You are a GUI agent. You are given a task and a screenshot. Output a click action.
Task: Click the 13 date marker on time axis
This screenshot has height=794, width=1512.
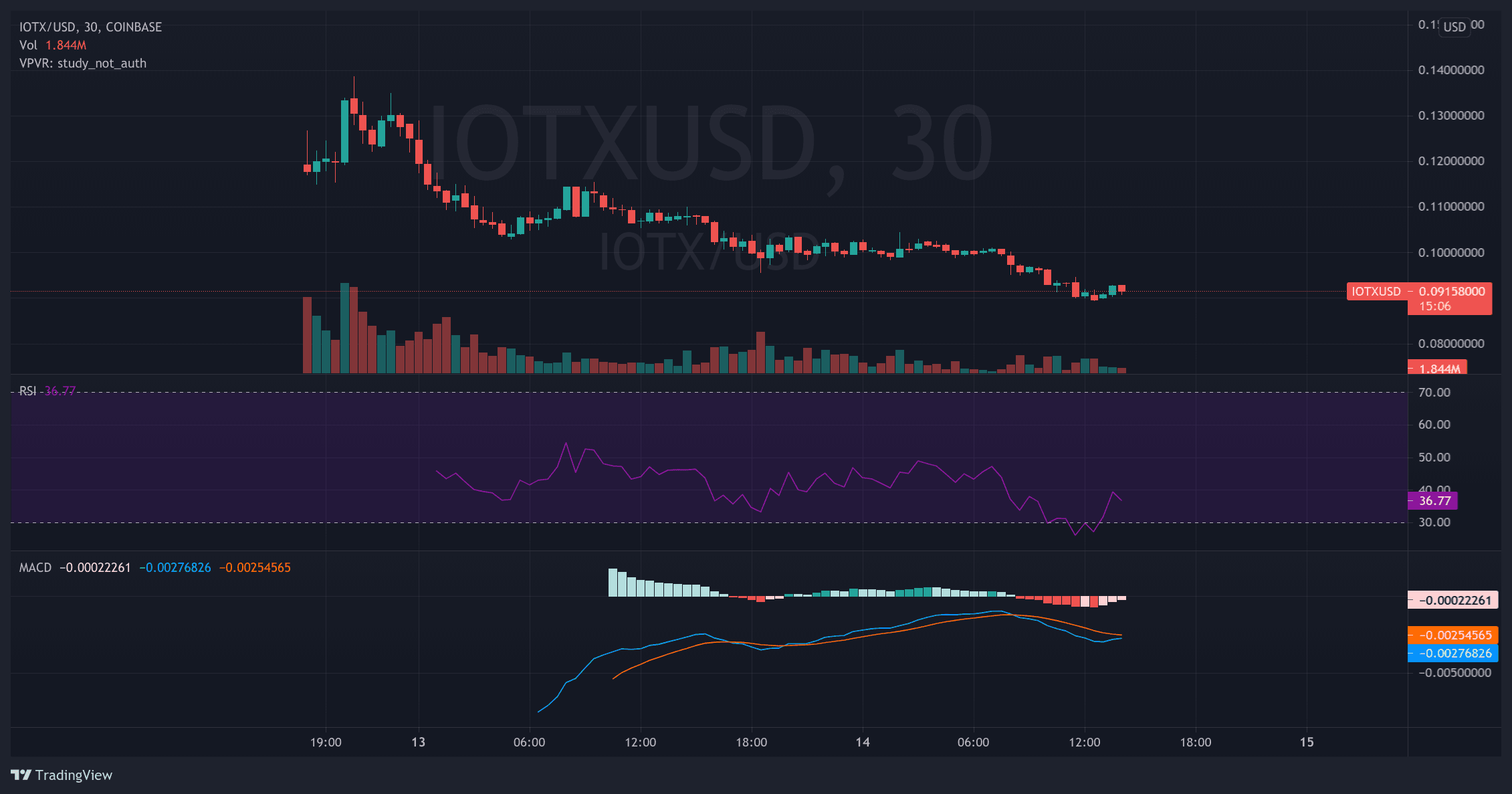pos(418,742)
